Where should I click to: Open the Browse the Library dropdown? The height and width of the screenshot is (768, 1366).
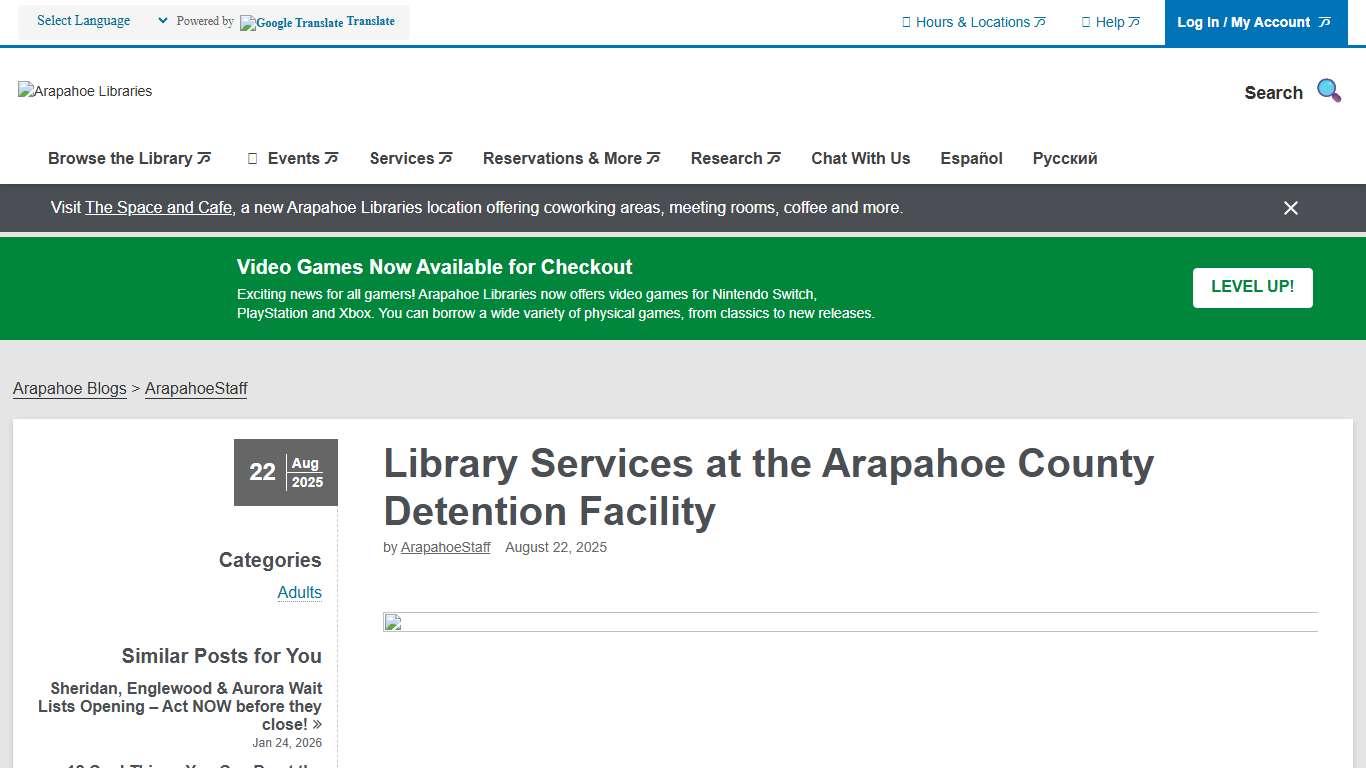[x=121, y=158]
